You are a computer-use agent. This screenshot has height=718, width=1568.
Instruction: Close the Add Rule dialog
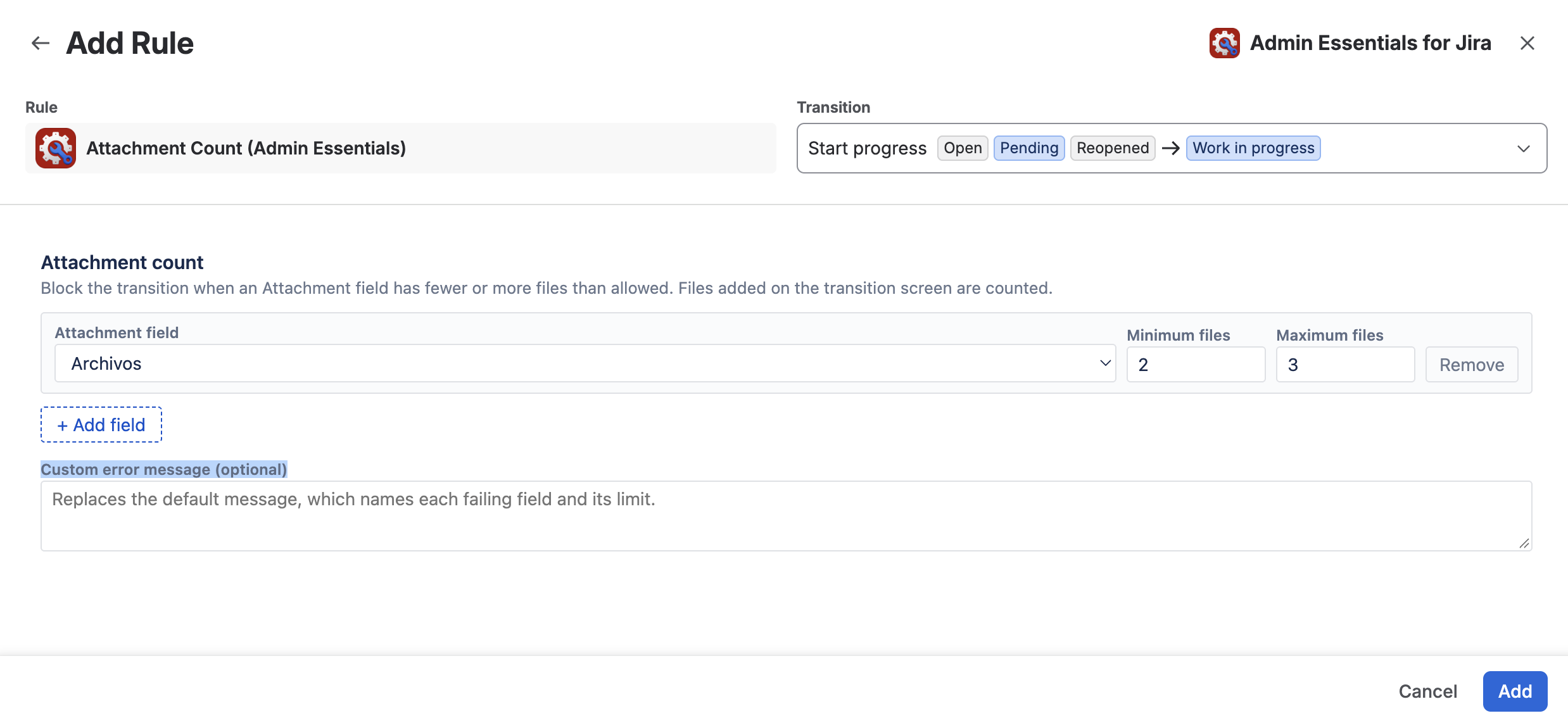(1527, 43)
